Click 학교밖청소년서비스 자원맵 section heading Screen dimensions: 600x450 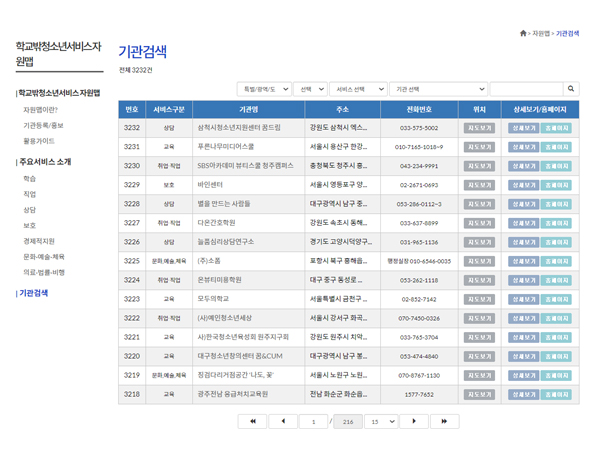point(59,93)
